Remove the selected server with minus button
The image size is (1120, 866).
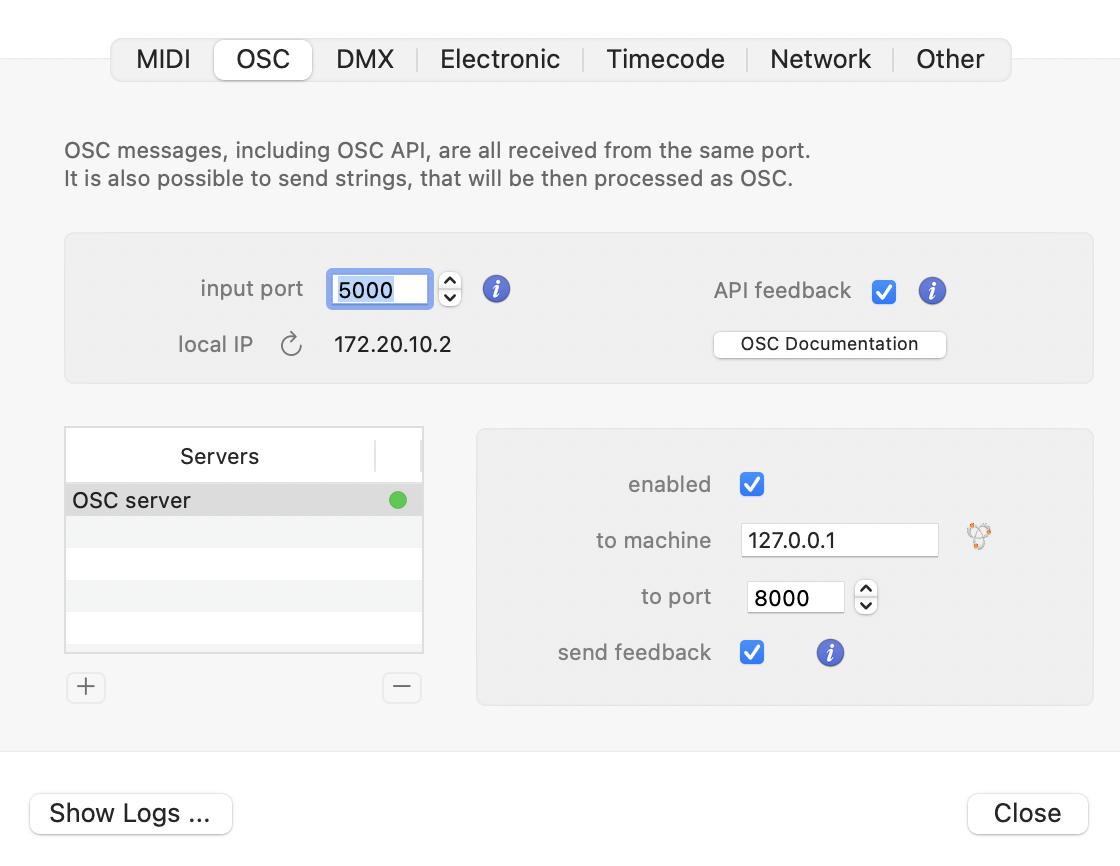click(x=402, y=687)
